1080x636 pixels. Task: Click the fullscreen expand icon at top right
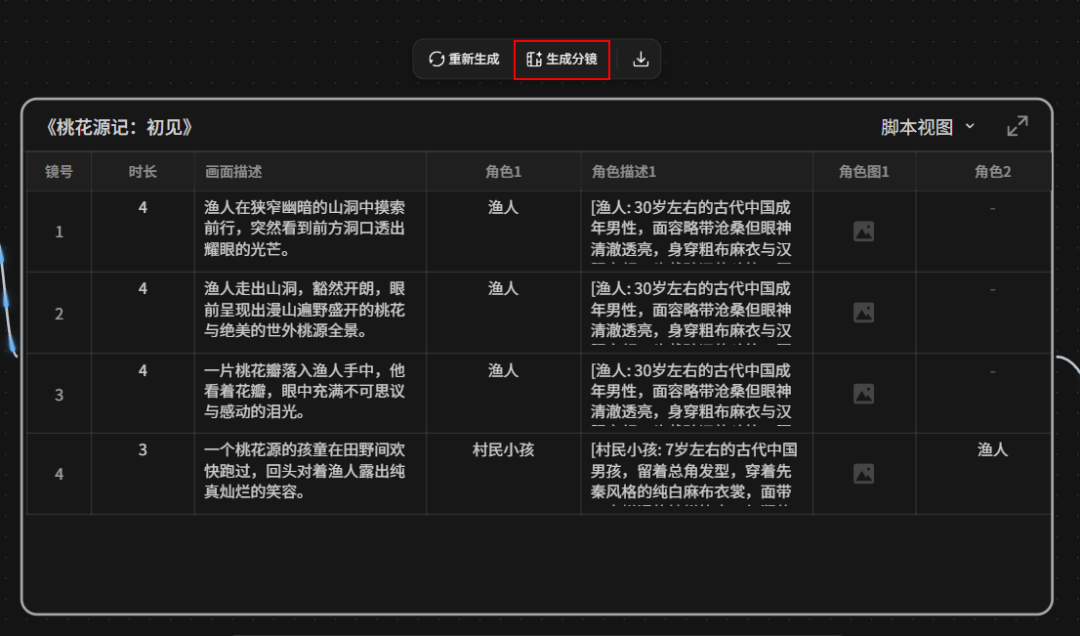coord(1017,126)
